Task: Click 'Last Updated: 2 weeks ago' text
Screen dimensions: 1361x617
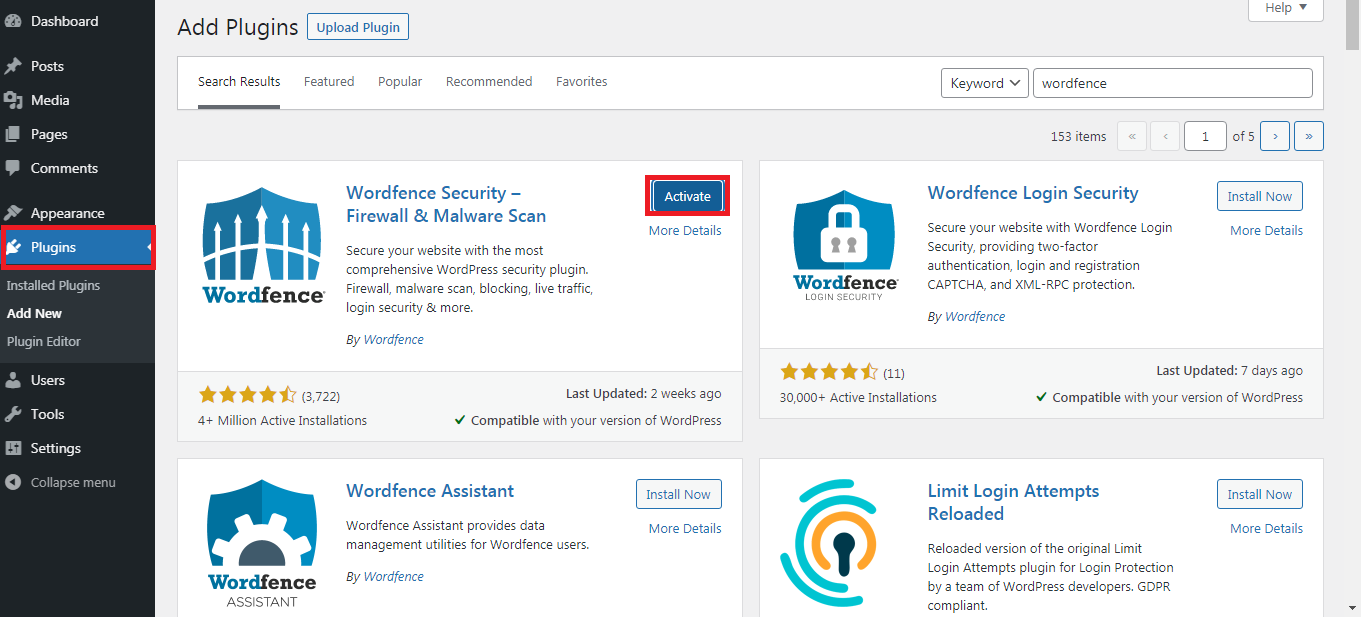Action: click(643, 394)
